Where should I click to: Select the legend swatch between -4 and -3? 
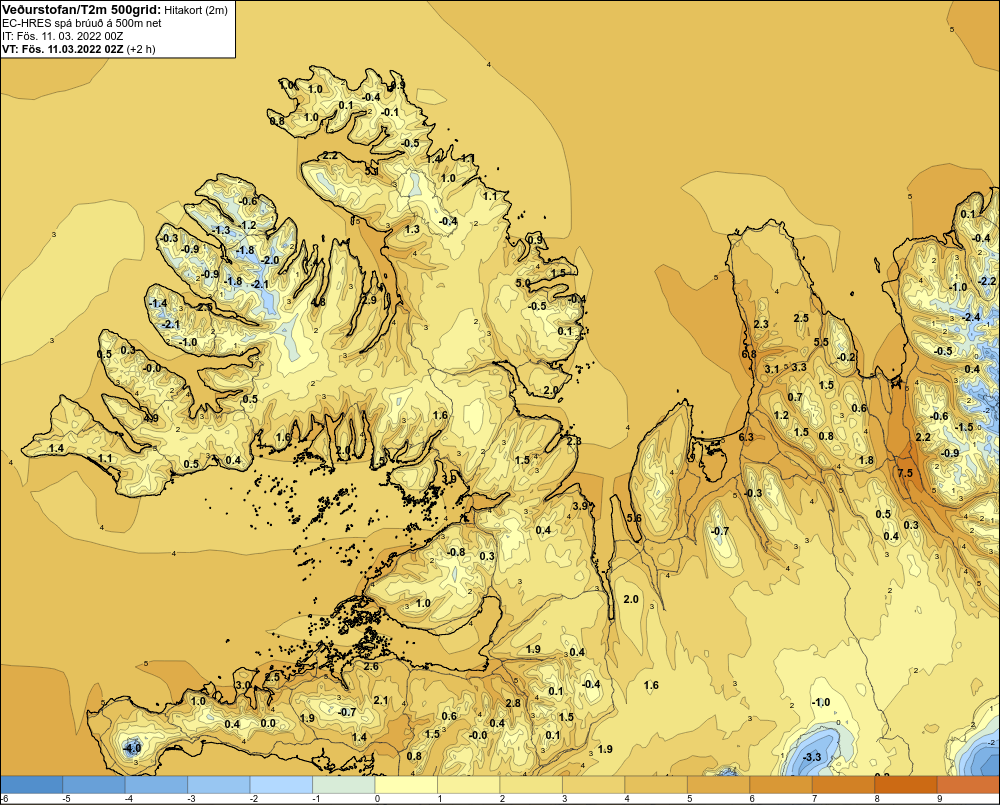pos(156,784)
